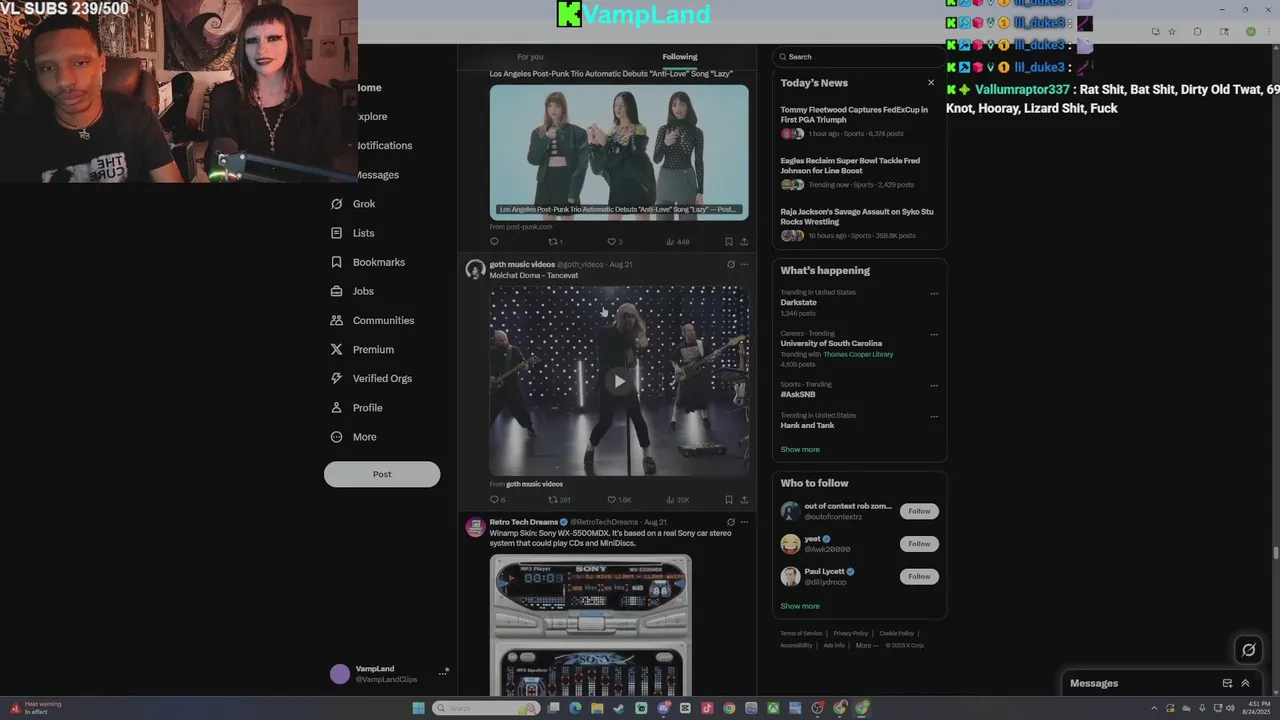1280x720 pixels.
Task: Compose new message in Messages drawer
Action: coord(1227,683)
